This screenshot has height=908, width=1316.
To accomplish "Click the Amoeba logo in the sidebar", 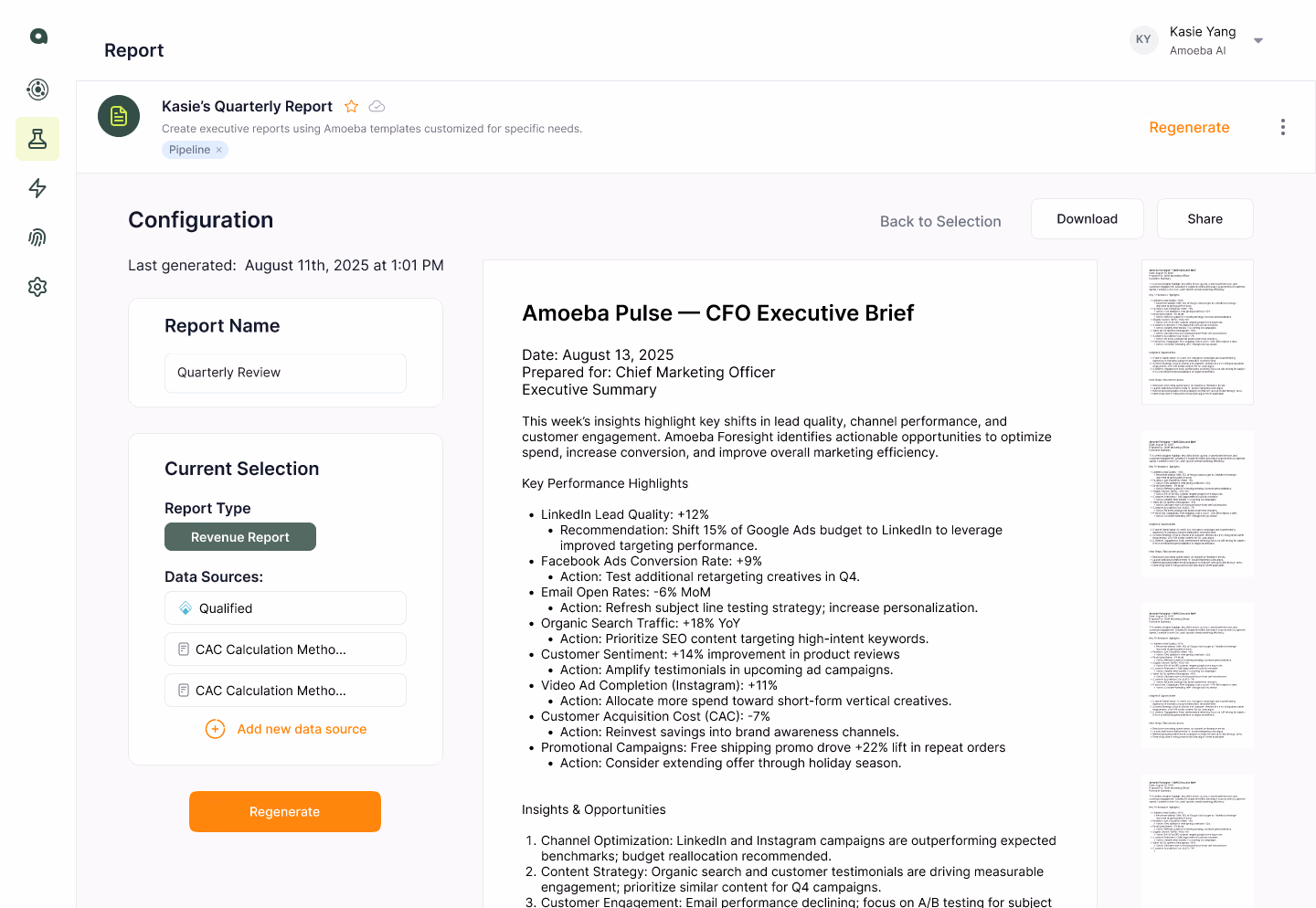I will [x=38, y=37].
